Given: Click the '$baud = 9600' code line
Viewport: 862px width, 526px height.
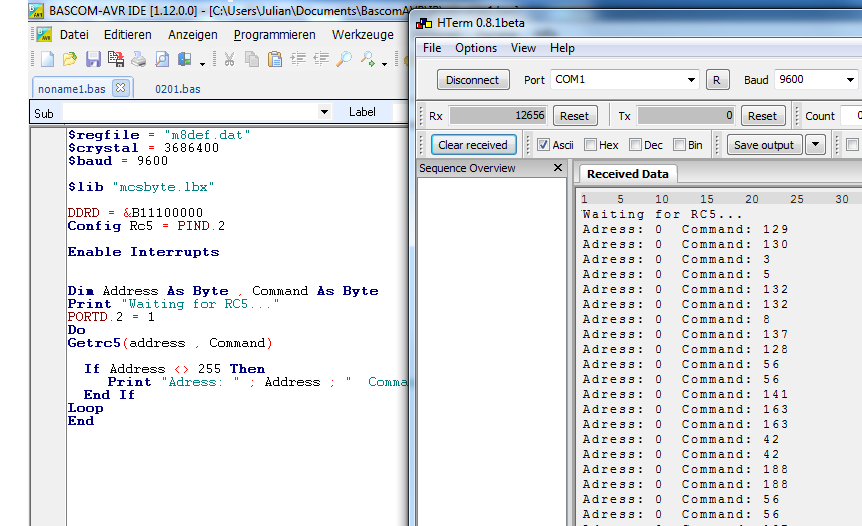Looking at the screenshot, I should [118, 161].
